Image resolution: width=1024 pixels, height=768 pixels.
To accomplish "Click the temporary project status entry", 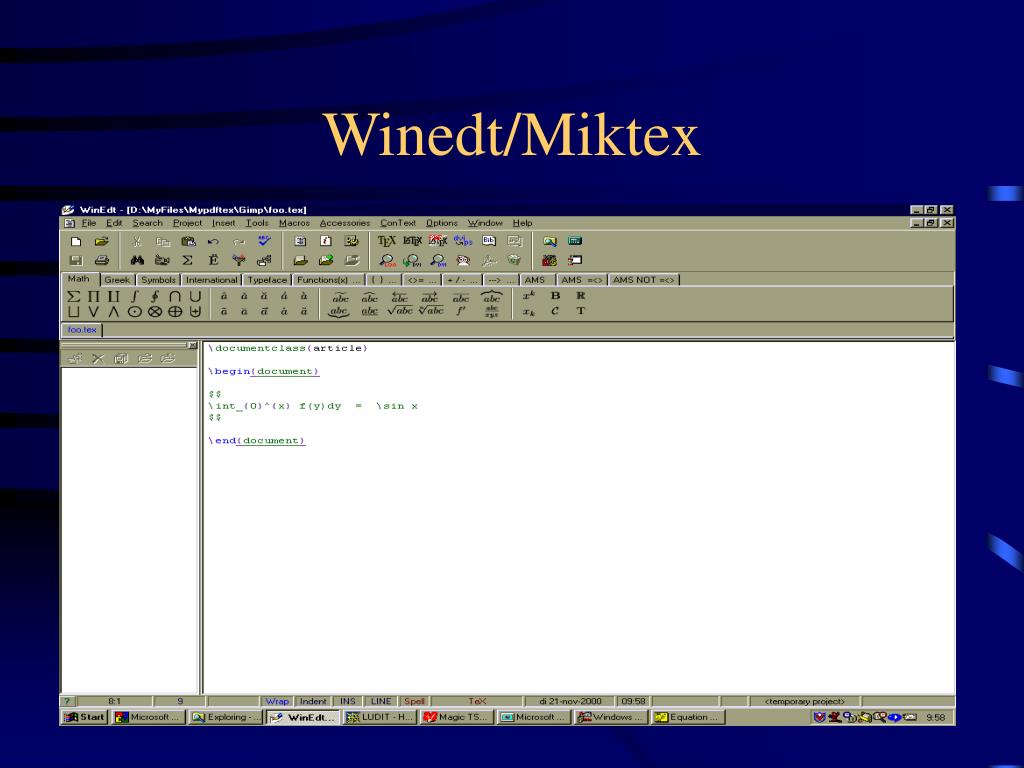I will (x=805, y=701).
